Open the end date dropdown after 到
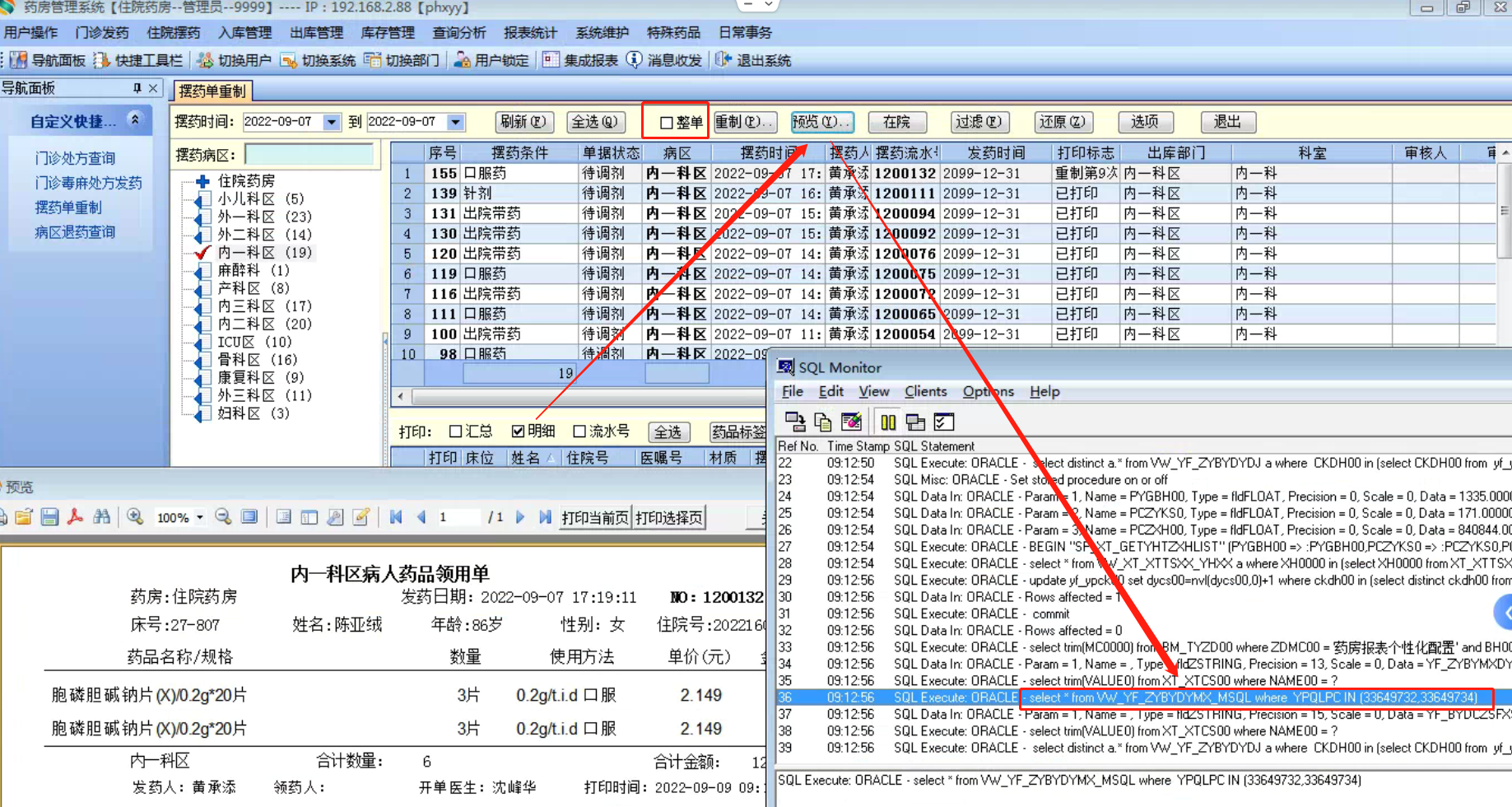 point(456,122)
